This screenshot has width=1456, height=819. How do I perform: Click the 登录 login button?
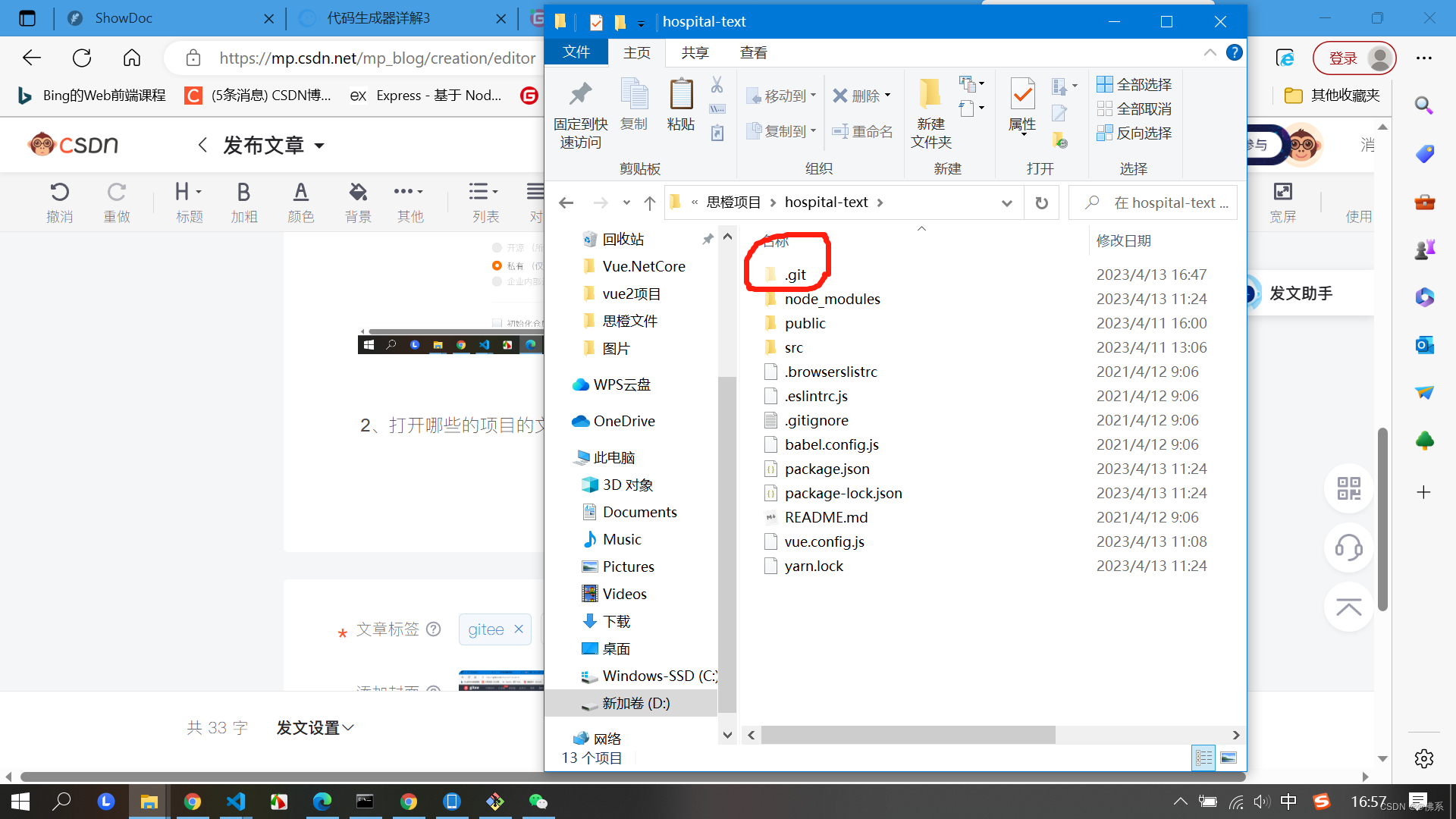[1343, 58]
